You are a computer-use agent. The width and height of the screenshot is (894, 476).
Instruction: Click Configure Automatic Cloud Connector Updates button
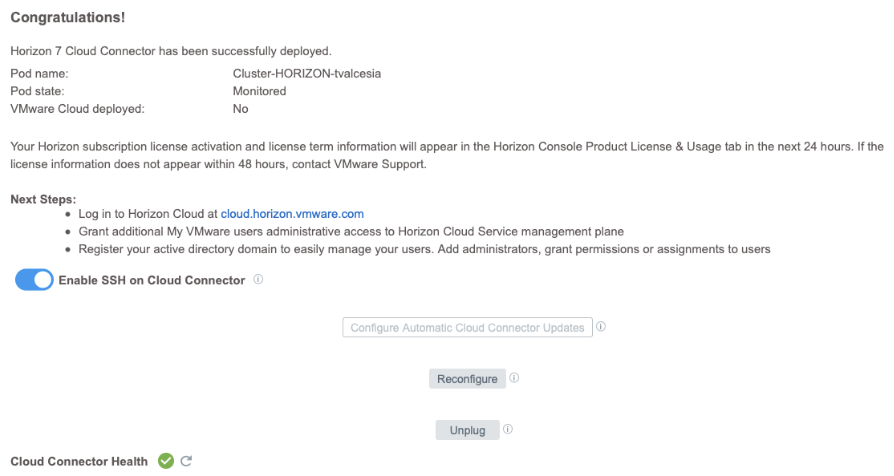pyautogui.click(x=467, y=328)
